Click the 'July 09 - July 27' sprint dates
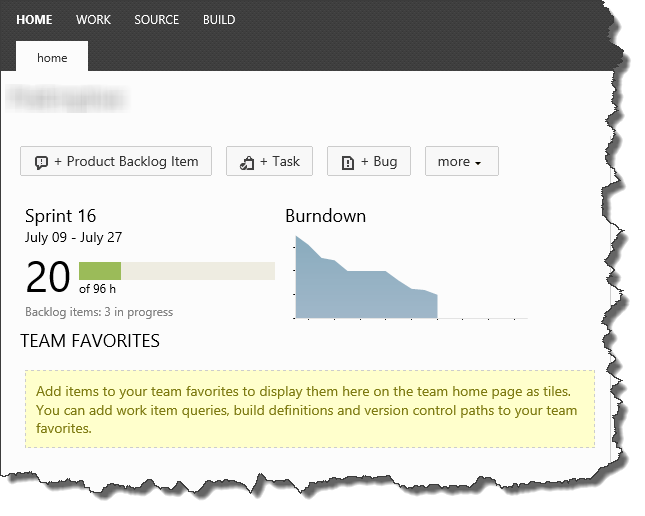 [x=73, y=238]
